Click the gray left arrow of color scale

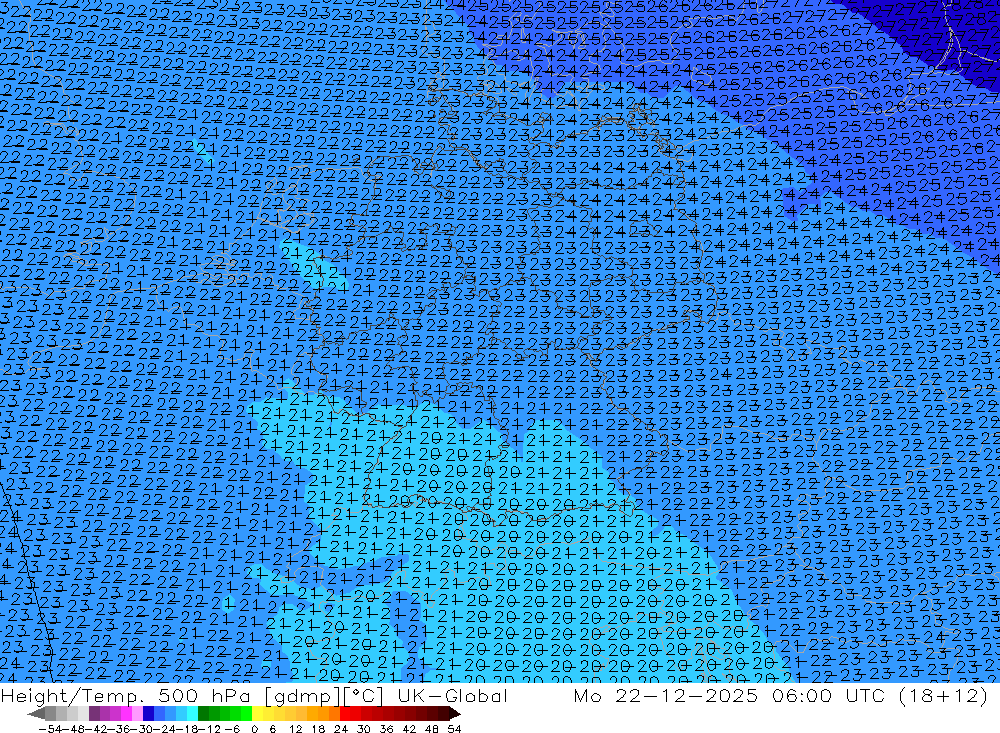point(36,713)
